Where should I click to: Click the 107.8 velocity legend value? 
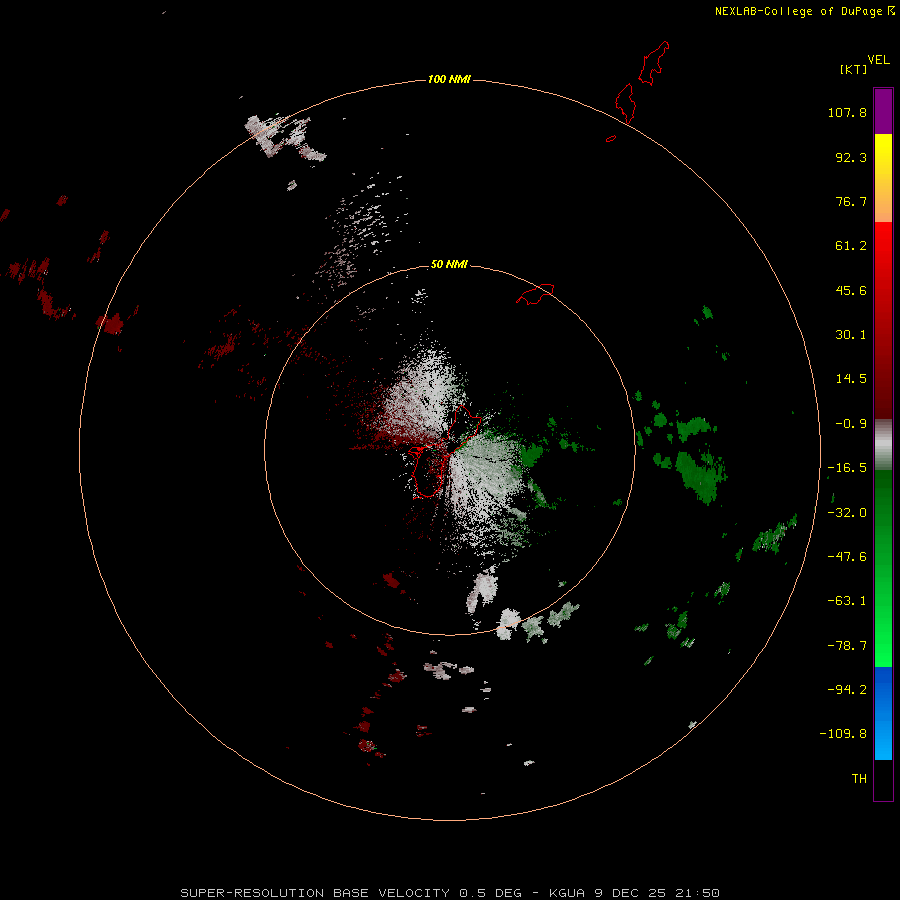pyautogui.click(x=847, y=112)
